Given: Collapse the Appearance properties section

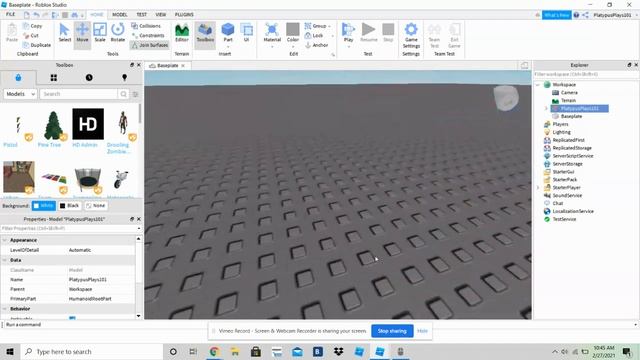Looking at the screenshot, I should click(4, 240).
